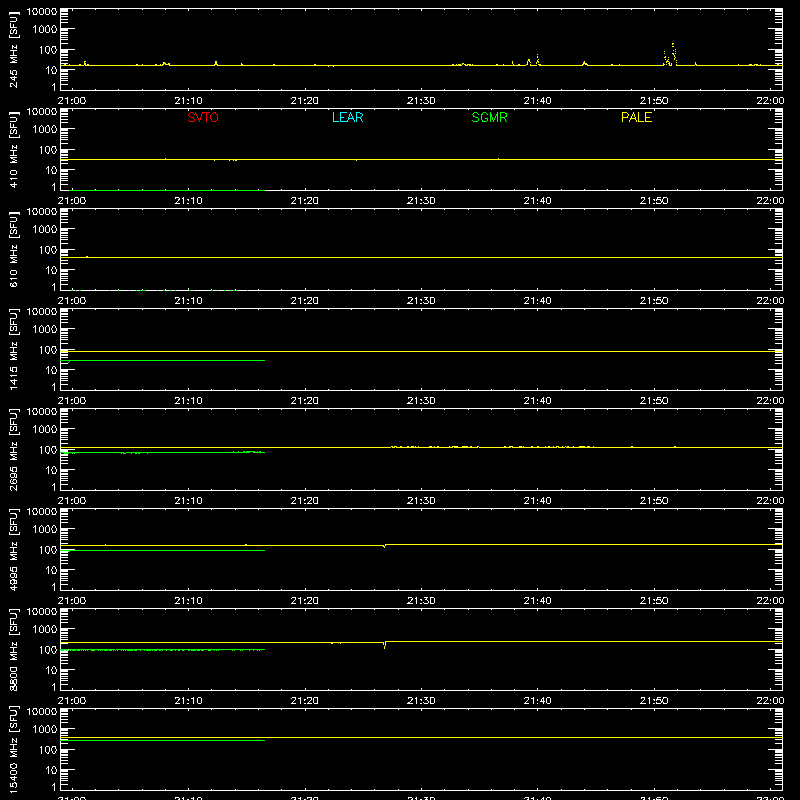Click the 21:50 tick label under 2695 MHz plot
This screenshot has width=800, height=800.
click(654, 501)
